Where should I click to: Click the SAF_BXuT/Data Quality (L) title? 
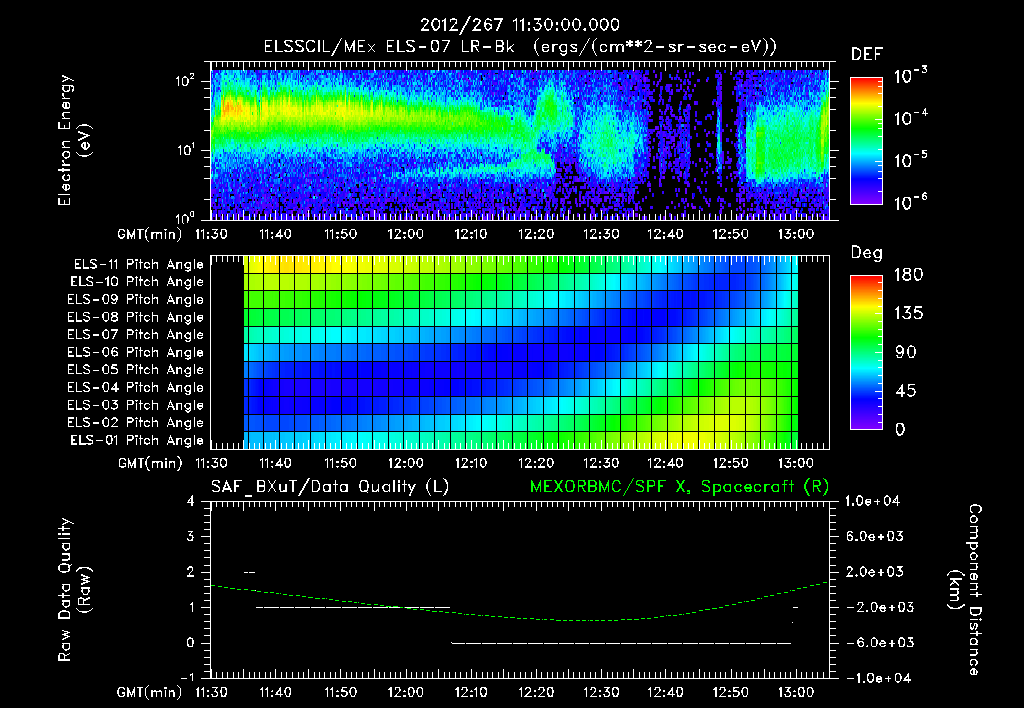point(330,487)
